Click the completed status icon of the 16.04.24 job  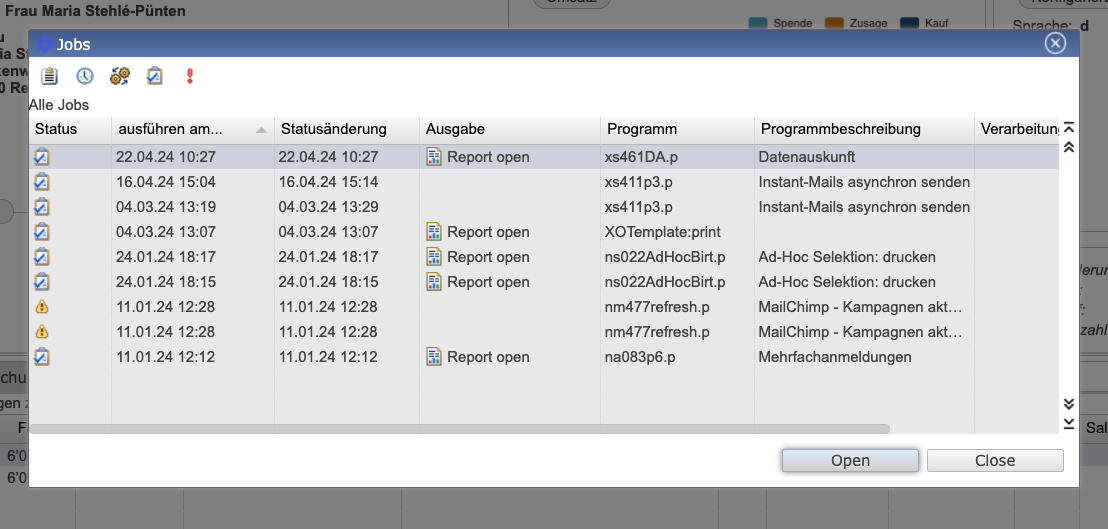point(42,182)
